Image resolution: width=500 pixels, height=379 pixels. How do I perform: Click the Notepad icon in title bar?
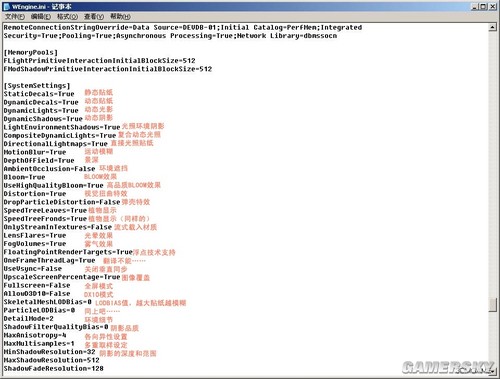coord(6,6)
